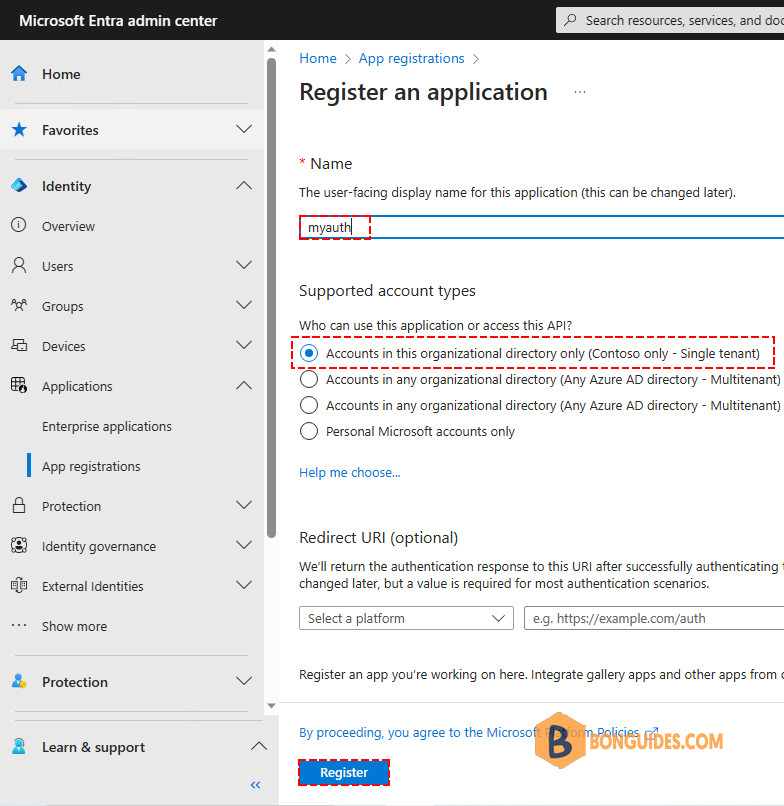Open the ellipsis menu beside page title

click(x=580, y=93)
